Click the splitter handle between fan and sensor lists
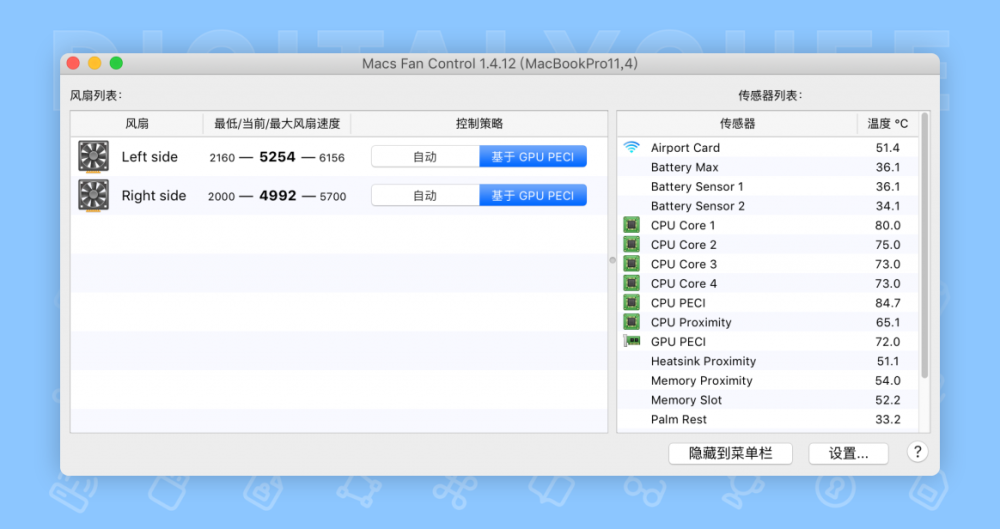 click(x=612, y=260)
